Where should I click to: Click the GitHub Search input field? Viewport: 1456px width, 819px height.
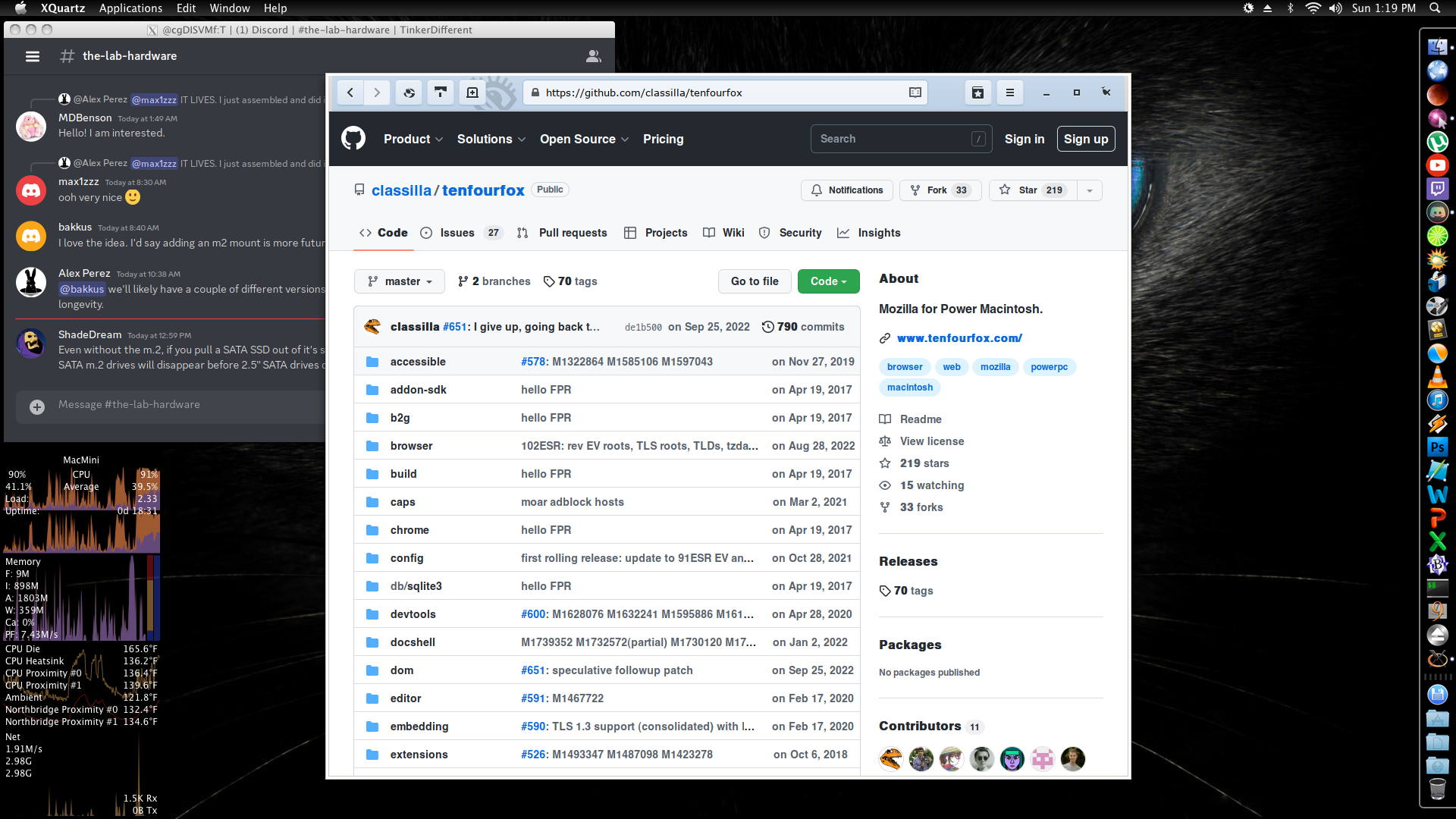[891, 139]
